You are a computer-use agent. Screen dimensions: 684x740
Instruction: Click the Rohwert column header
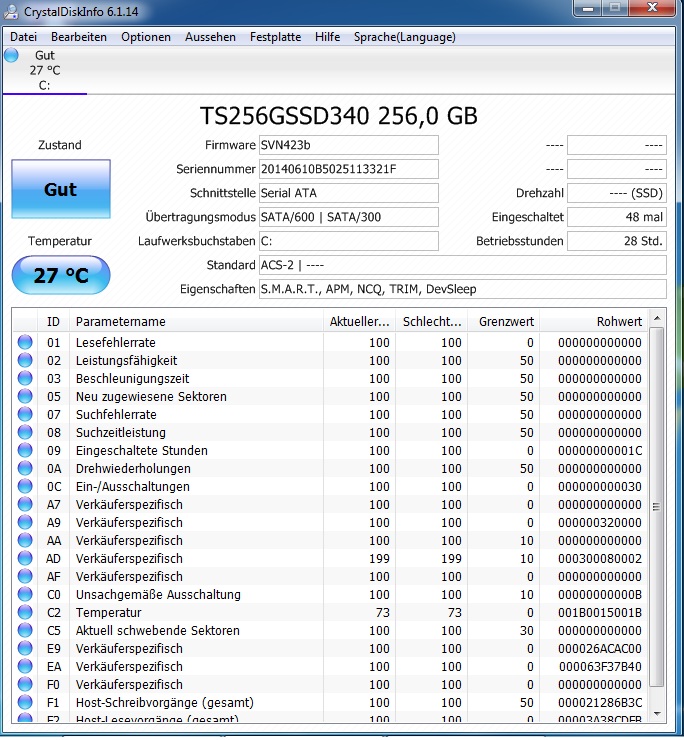click(x=593, y=321)
